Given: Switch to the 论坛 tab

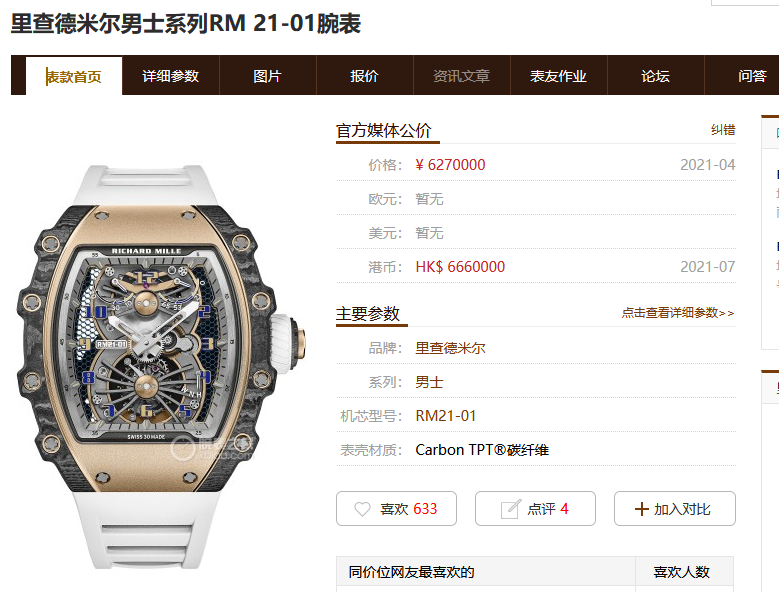Looking at the screenshot, I should pyautogui.click(x=655, y=75).
